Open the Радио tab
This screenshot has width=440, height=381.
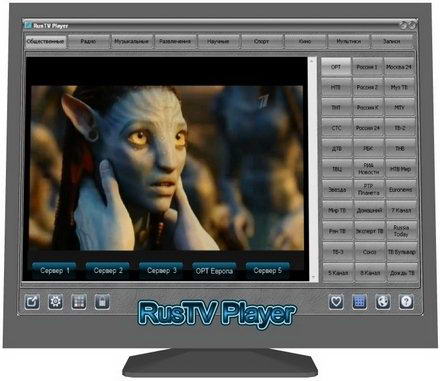click(88, 42)
